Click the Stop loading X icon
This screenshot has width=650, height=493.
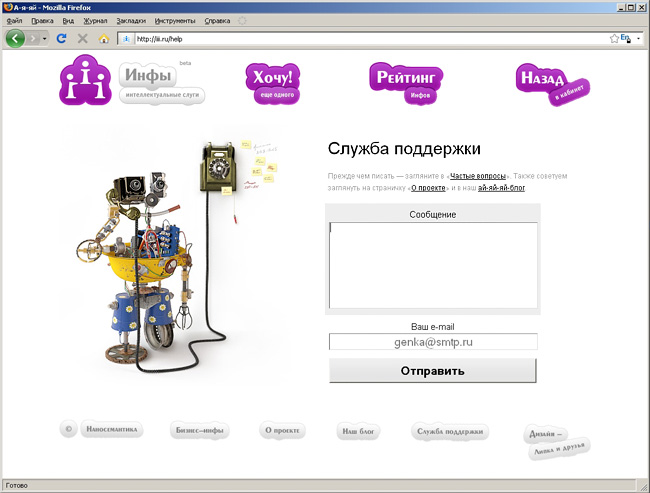point(82,38)
